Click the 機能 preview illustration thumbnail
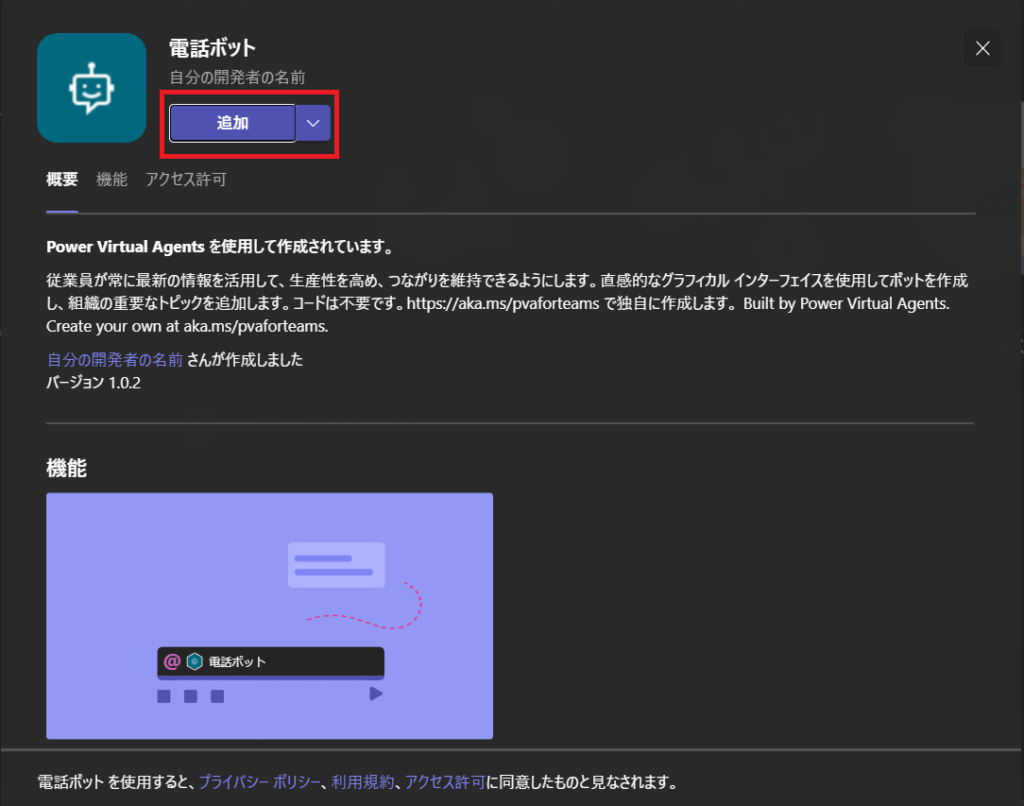 270,616
